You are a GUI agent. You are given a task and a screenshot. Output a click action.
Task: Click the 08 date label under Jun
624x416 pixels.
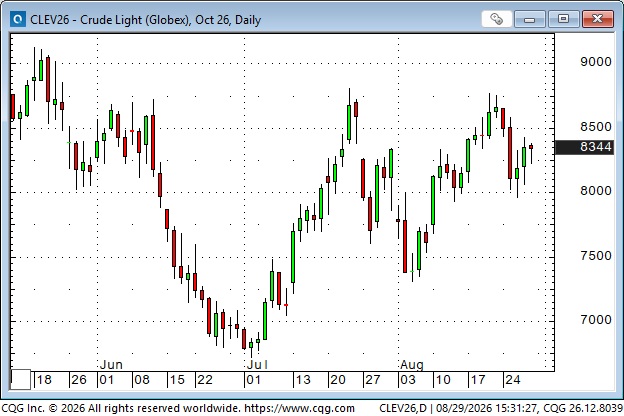(x=142, y=380)
